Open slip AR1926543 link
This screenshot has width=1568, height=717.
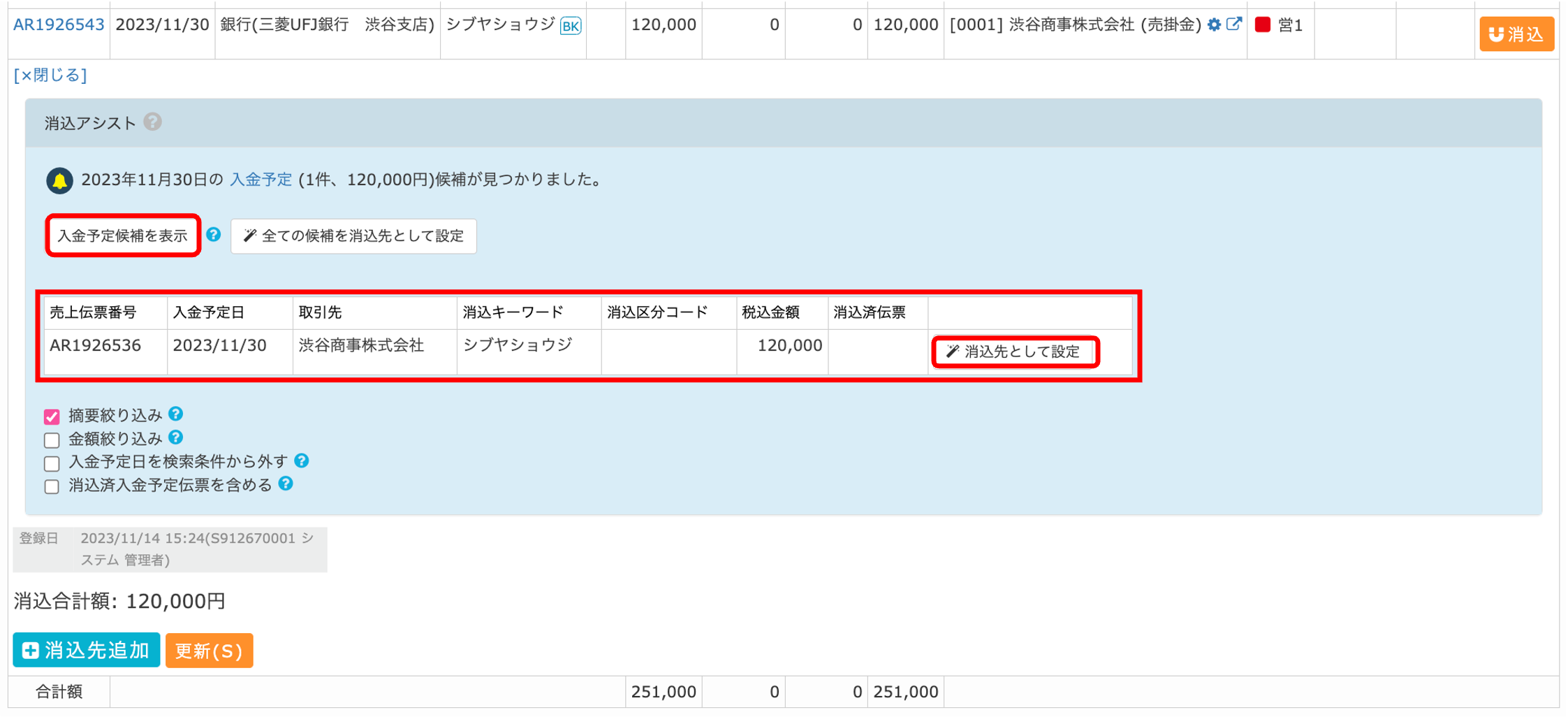click(x=59, y=25)
